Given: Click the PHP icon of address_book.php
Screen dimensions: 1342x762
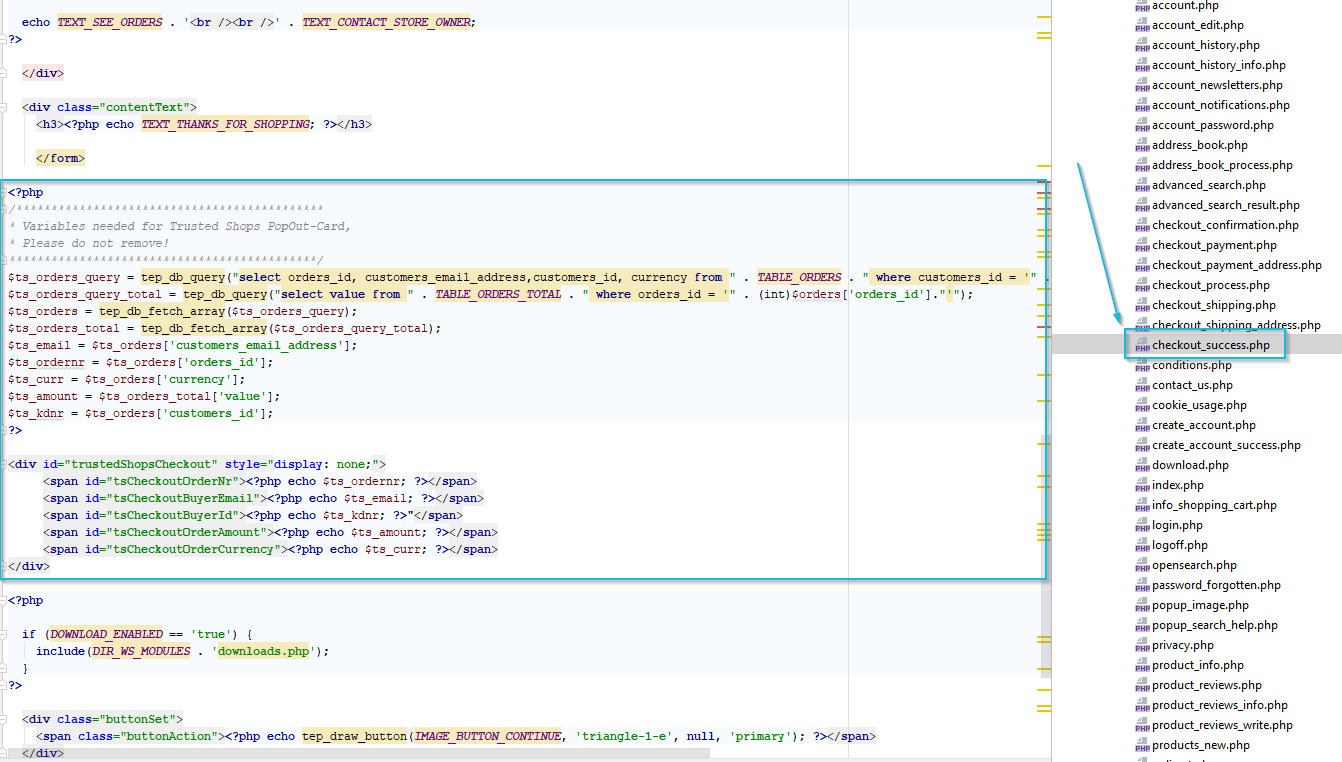Looking at the screenshot, I should (1142, 146).
